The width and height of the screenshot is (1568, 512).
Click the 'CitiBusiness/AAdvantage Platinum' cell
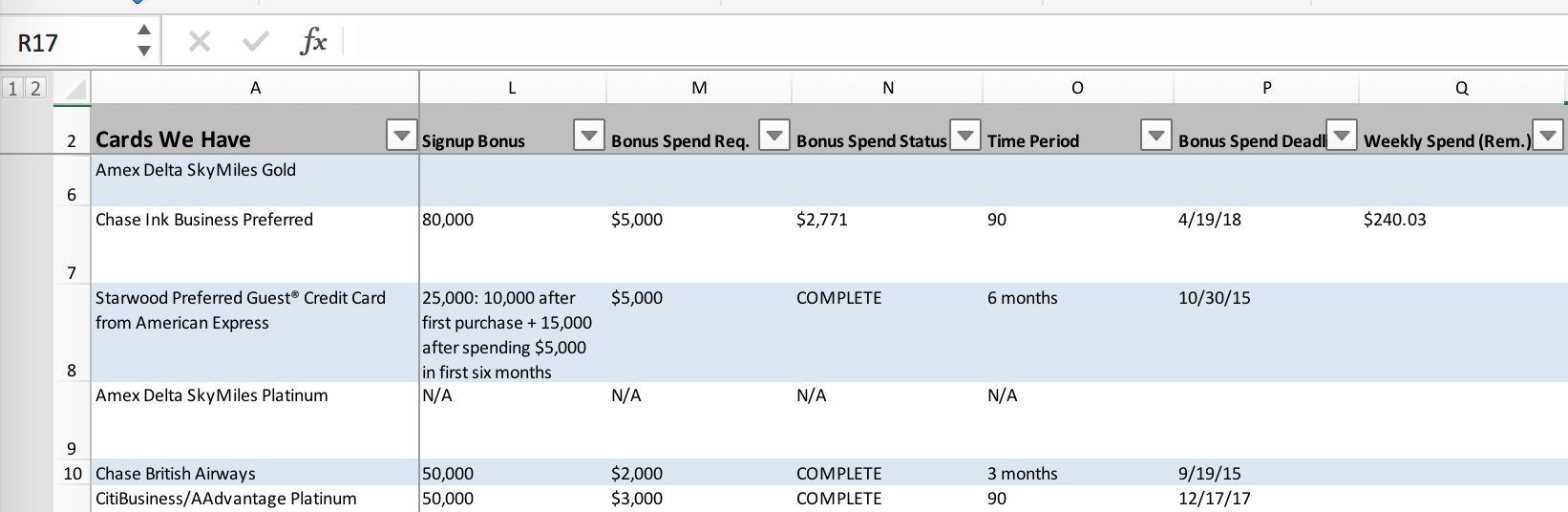click(x=255, y=499)
